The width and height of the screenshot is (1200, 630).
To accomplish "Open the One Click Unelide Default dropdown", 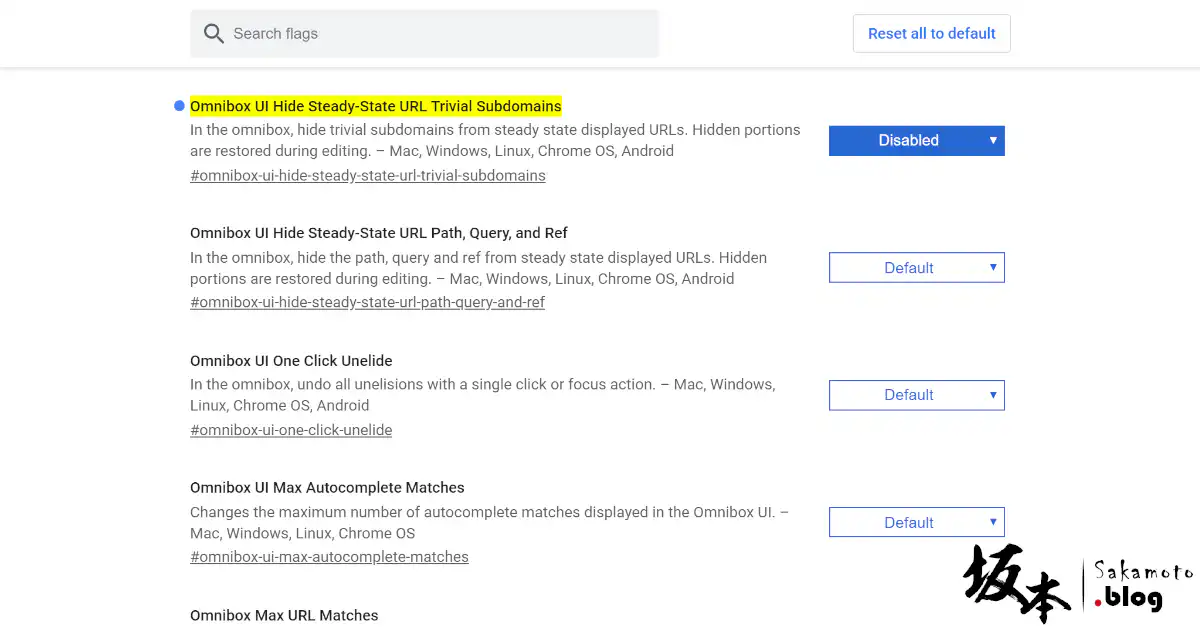I will pyautogui.click(x=916, y=395).
